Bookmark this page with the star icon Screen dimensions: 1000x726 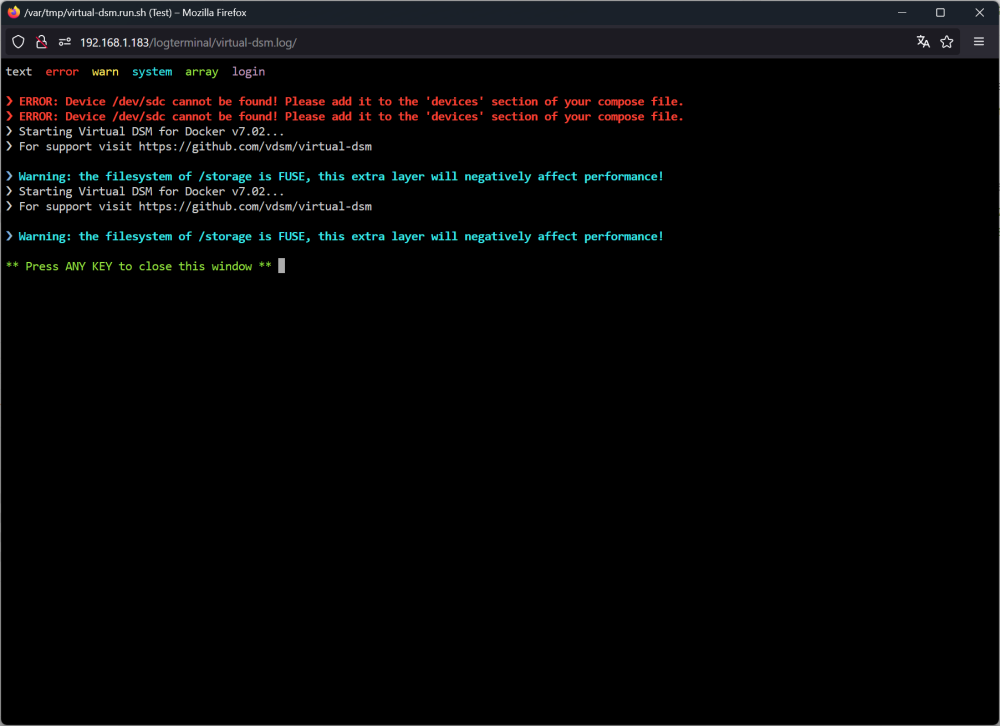[x=946, y=42]
